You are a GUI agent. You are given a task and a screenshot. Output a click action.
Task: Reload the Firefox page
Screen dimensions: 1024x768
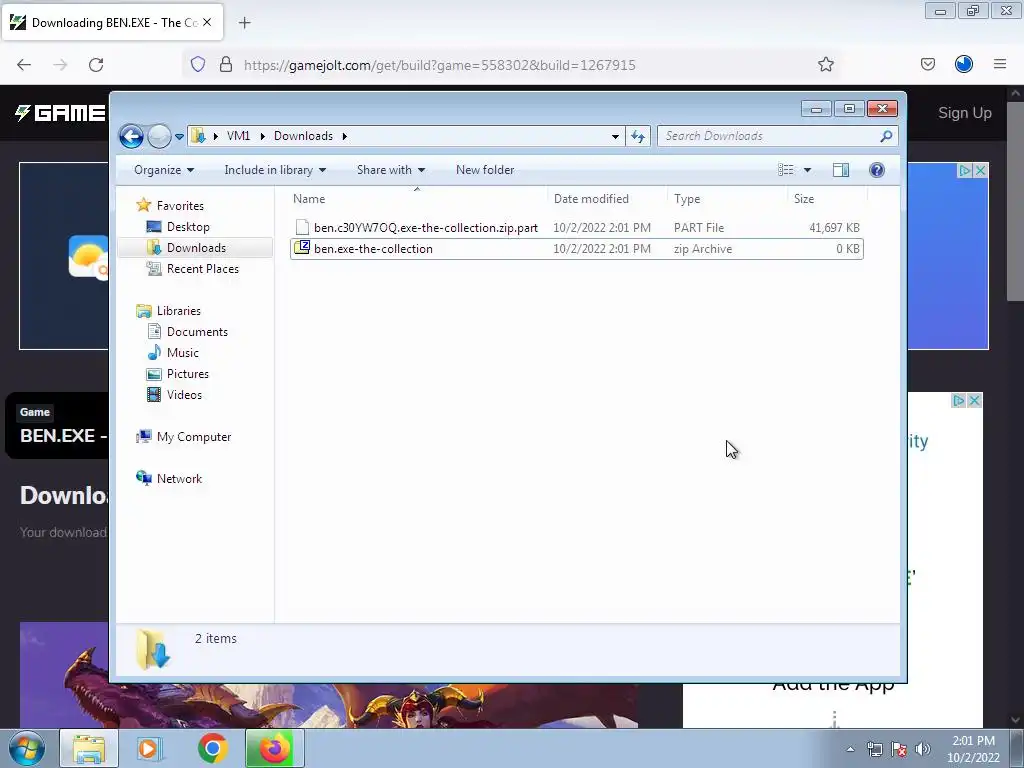[96, 65]
